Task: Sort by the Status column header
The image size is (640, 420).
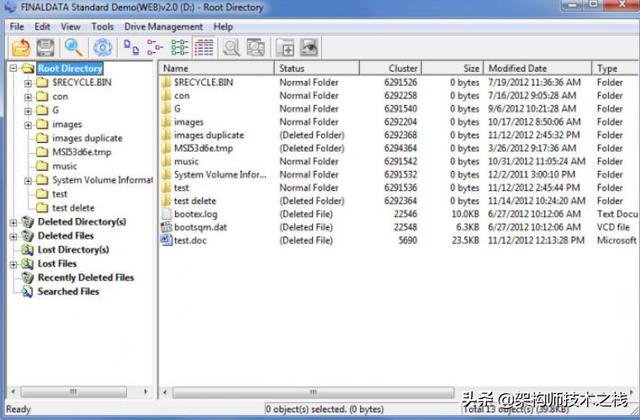Action: pos(317,68)
